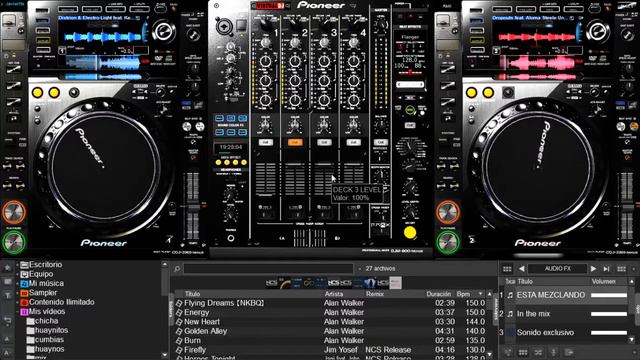Hit the right deck orange cue button
This screenshot has width=640, height=360.
[x=448, y=212]
